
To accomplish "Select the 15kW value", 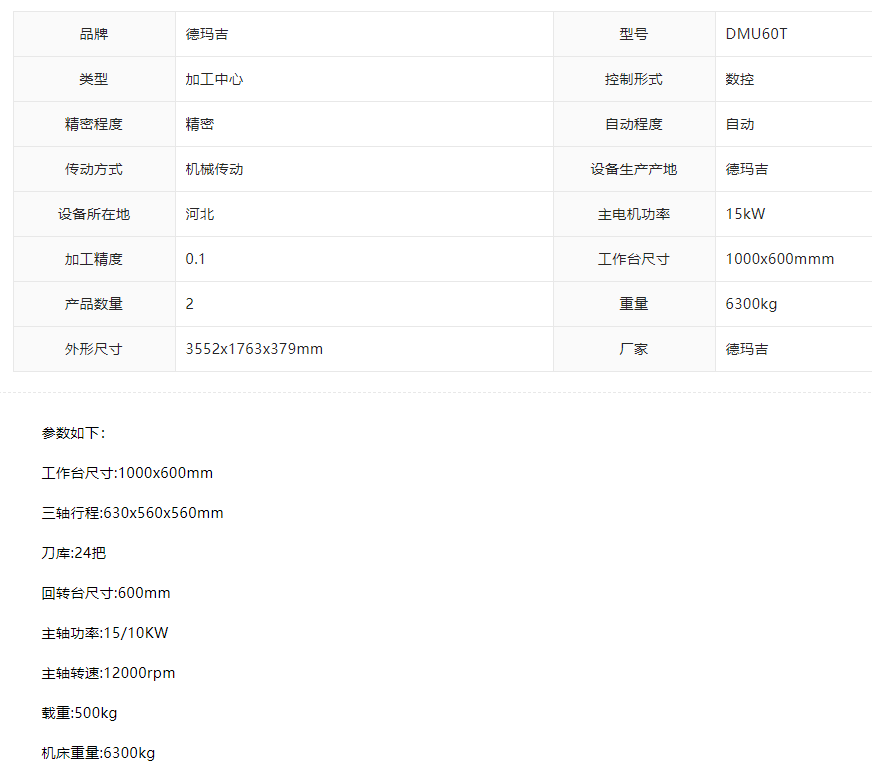I will click(x=745, y=214).
